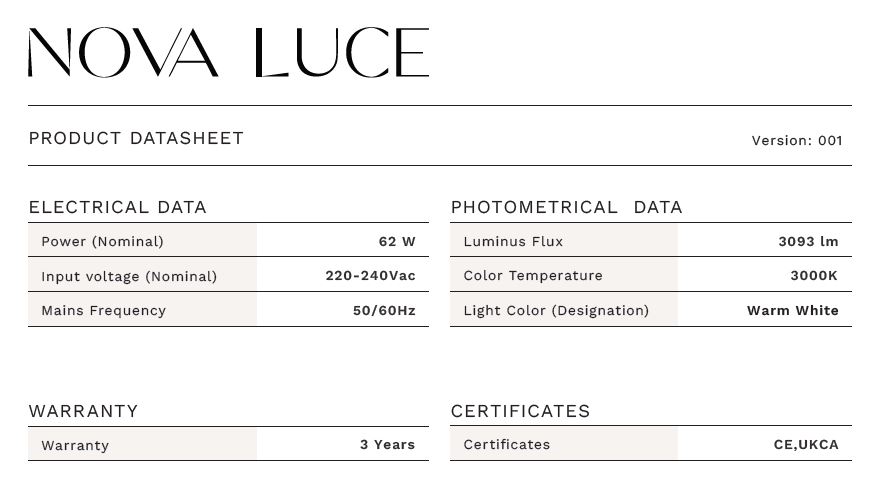The width and height of the screenshot is (886, 485).
Task: Click the 50/60Hz frequency value
Action: coord(384,310)
